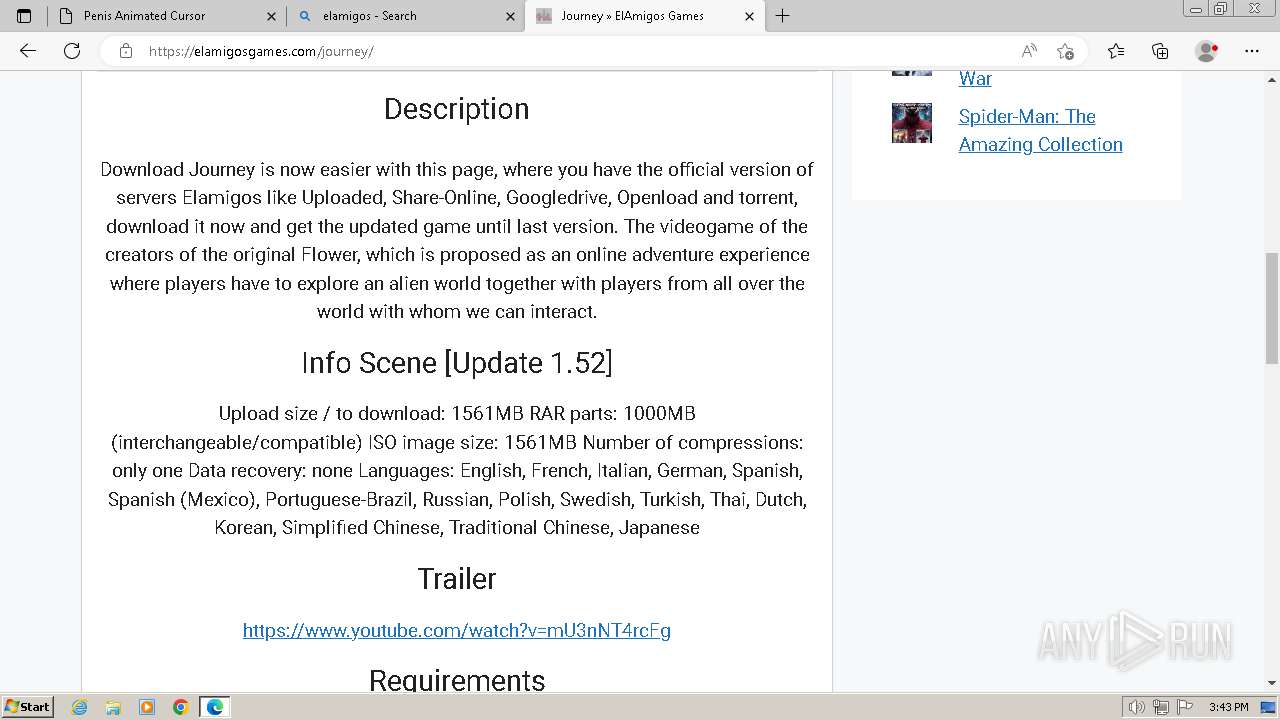Click the 'Description' heading
The image size is (1280, 720).
457,109
